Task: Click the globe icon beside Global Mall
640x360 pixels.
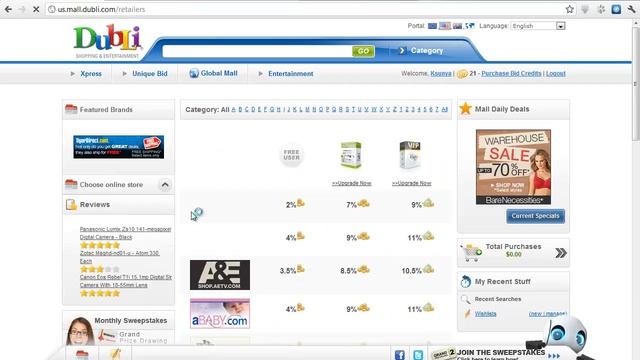Action: [x=193, y=73]
